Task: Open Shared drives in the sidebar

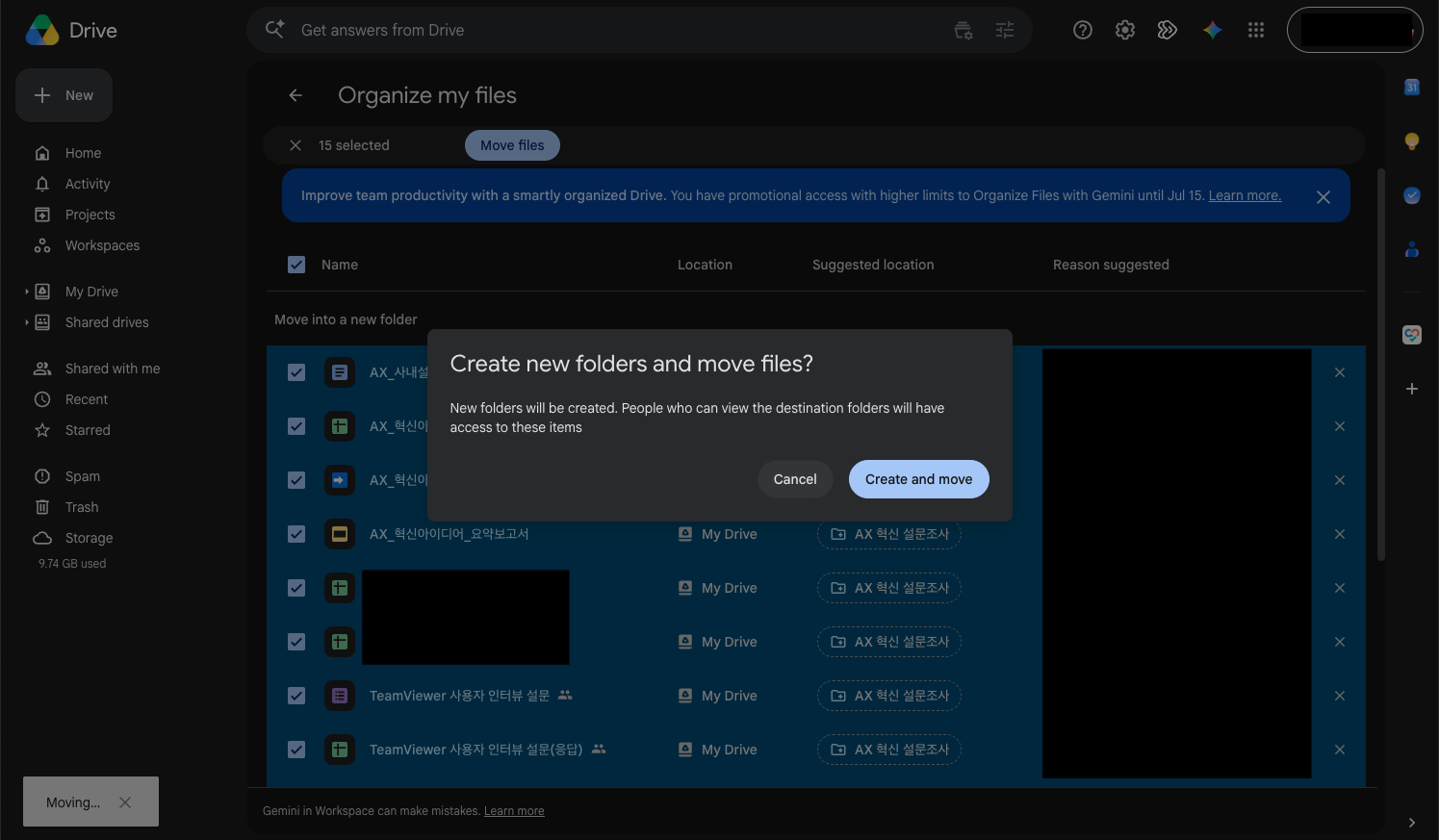Action: tap(107, 322)
